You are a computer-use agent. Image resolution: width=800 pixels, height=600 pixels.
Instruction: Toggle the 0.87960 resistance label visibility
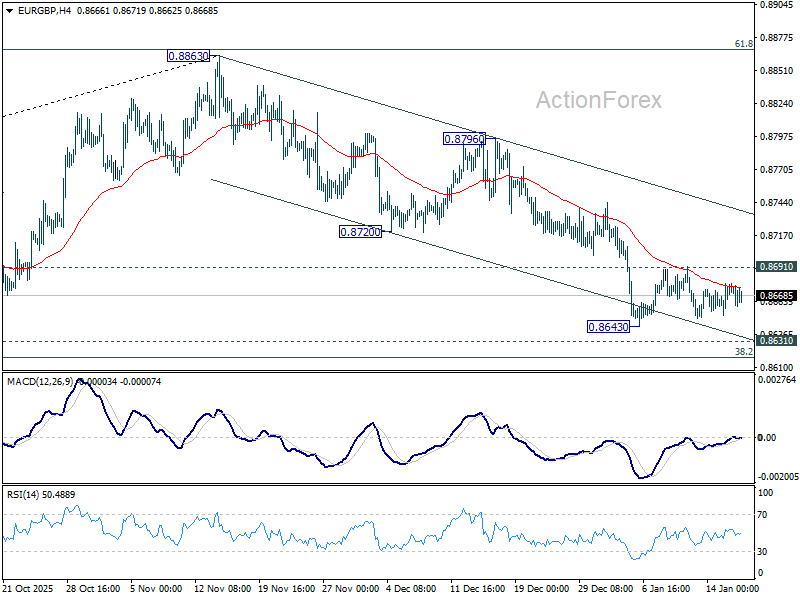pos(463,140)
